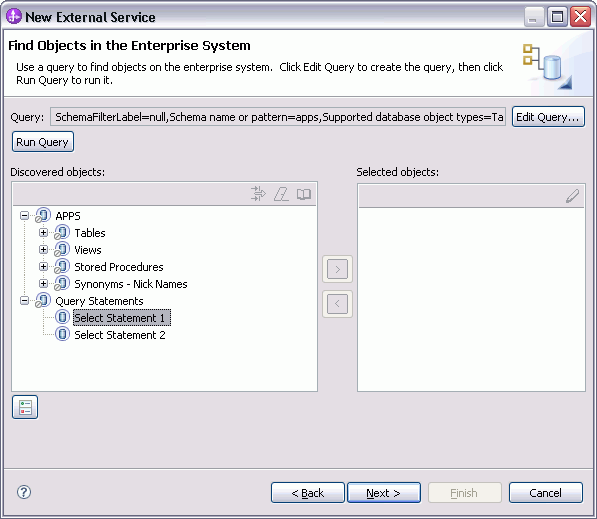Click the eraser icon in discovered objects toolbar
The height and width of the screenshot is (519, 597).
click(281, 194)
